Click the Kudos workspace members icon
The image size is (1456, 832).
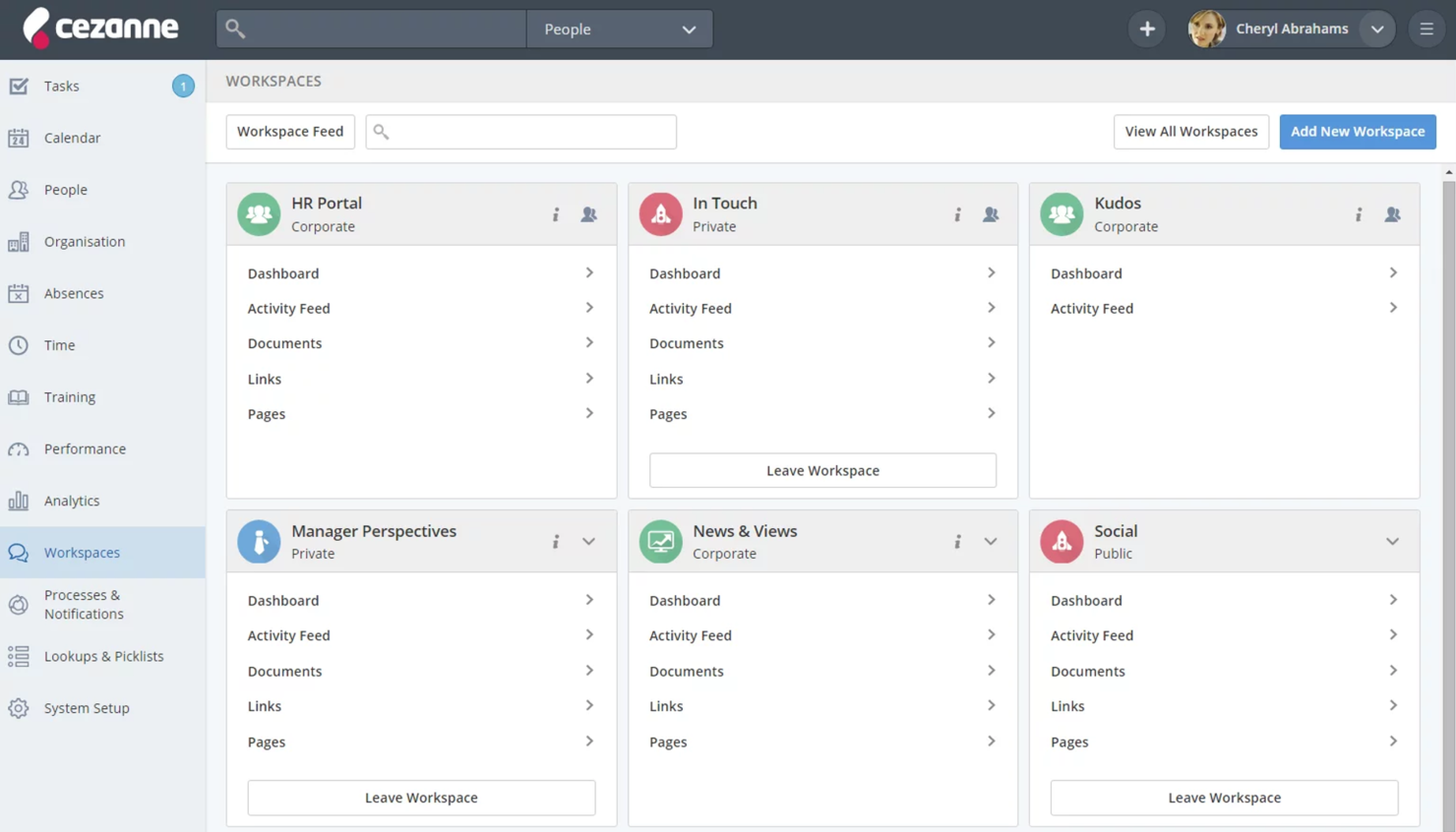click(1392, 214)
